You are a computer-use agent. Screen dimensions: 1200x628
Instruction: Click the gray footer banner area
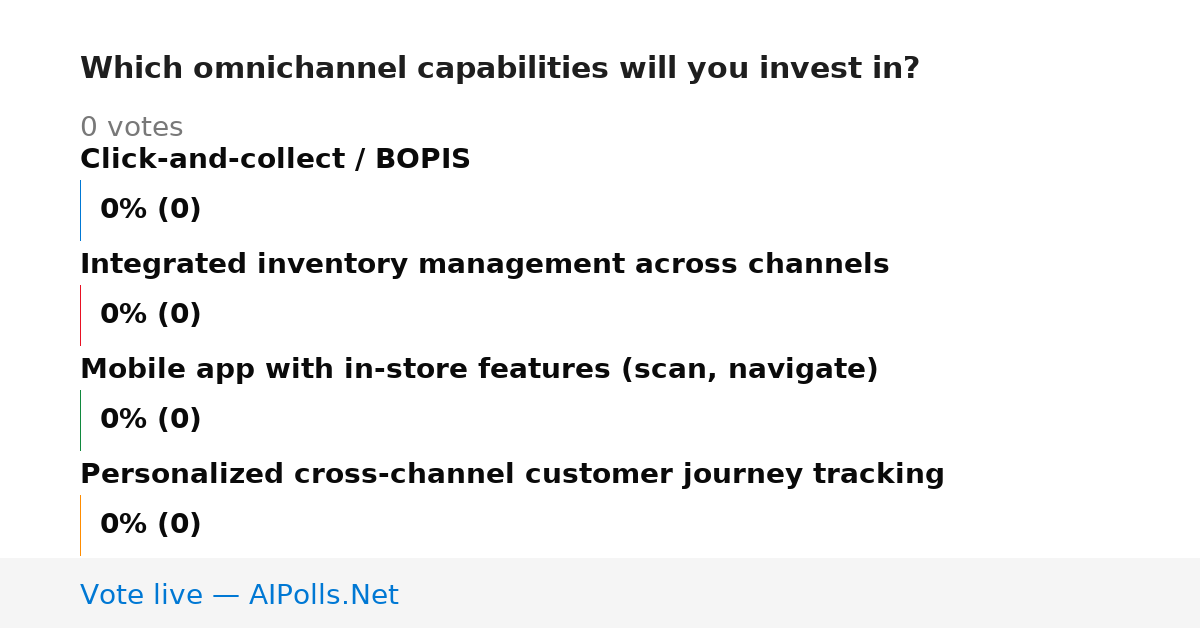[600, 593]
